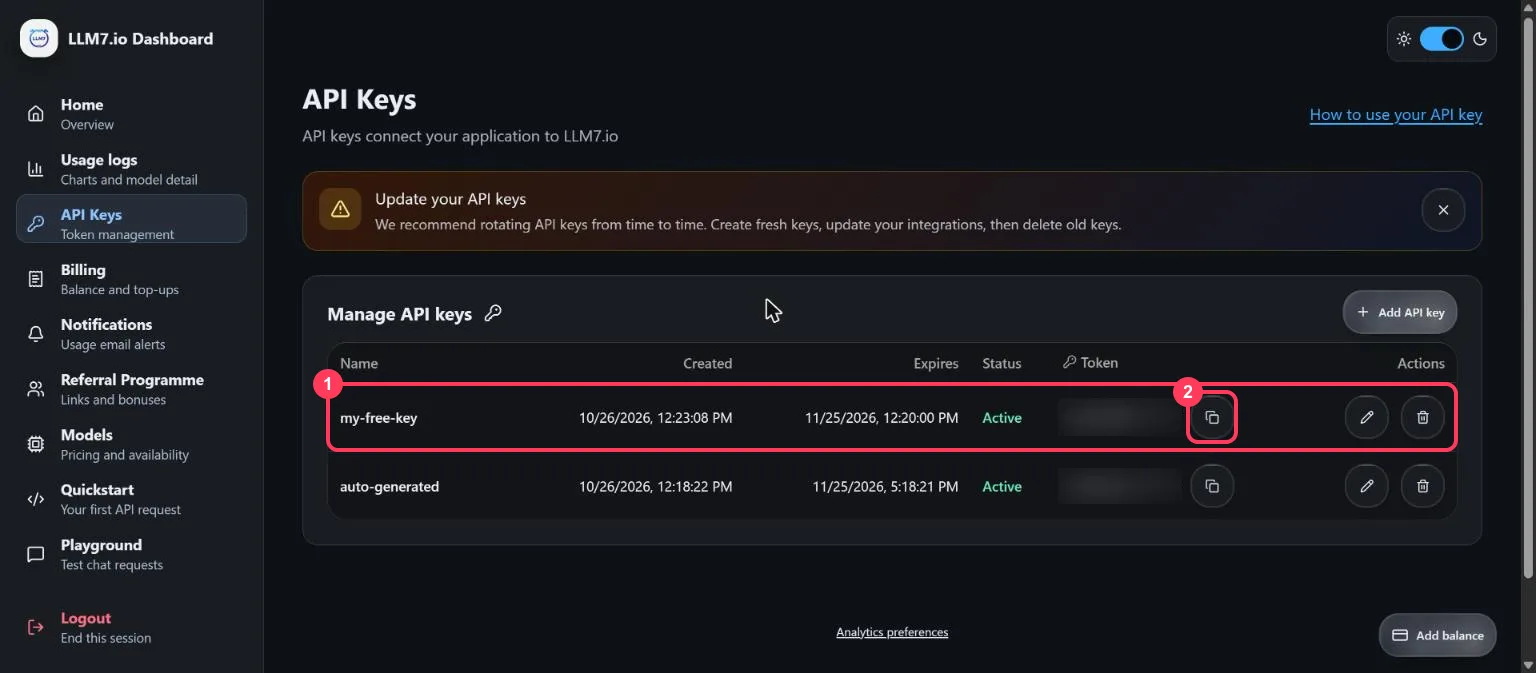Click the blurred token of auto-generated

[1119, 487]
